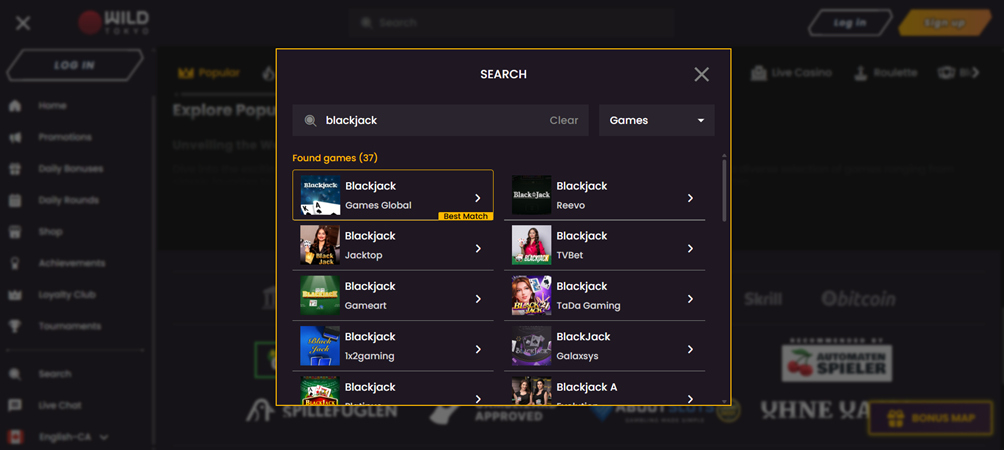The image size is (1004, 450).
Task: Open Promotions in sidebar
Action: (x=65, y=137)
